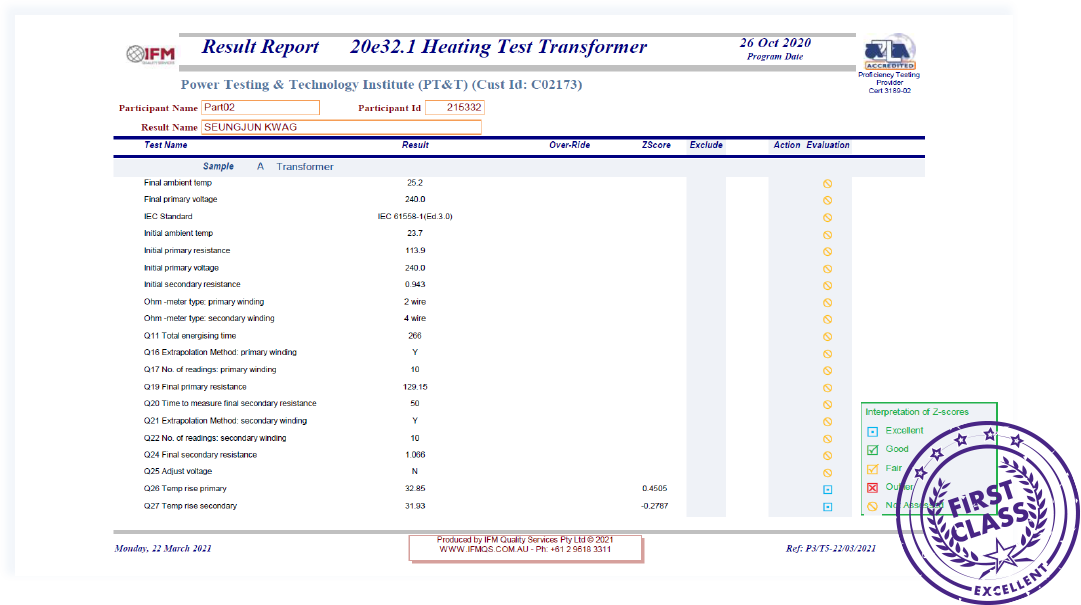Click the Participant Id field showing 215332
This screenshot has width=1081, height=605.
coord(455,107)
